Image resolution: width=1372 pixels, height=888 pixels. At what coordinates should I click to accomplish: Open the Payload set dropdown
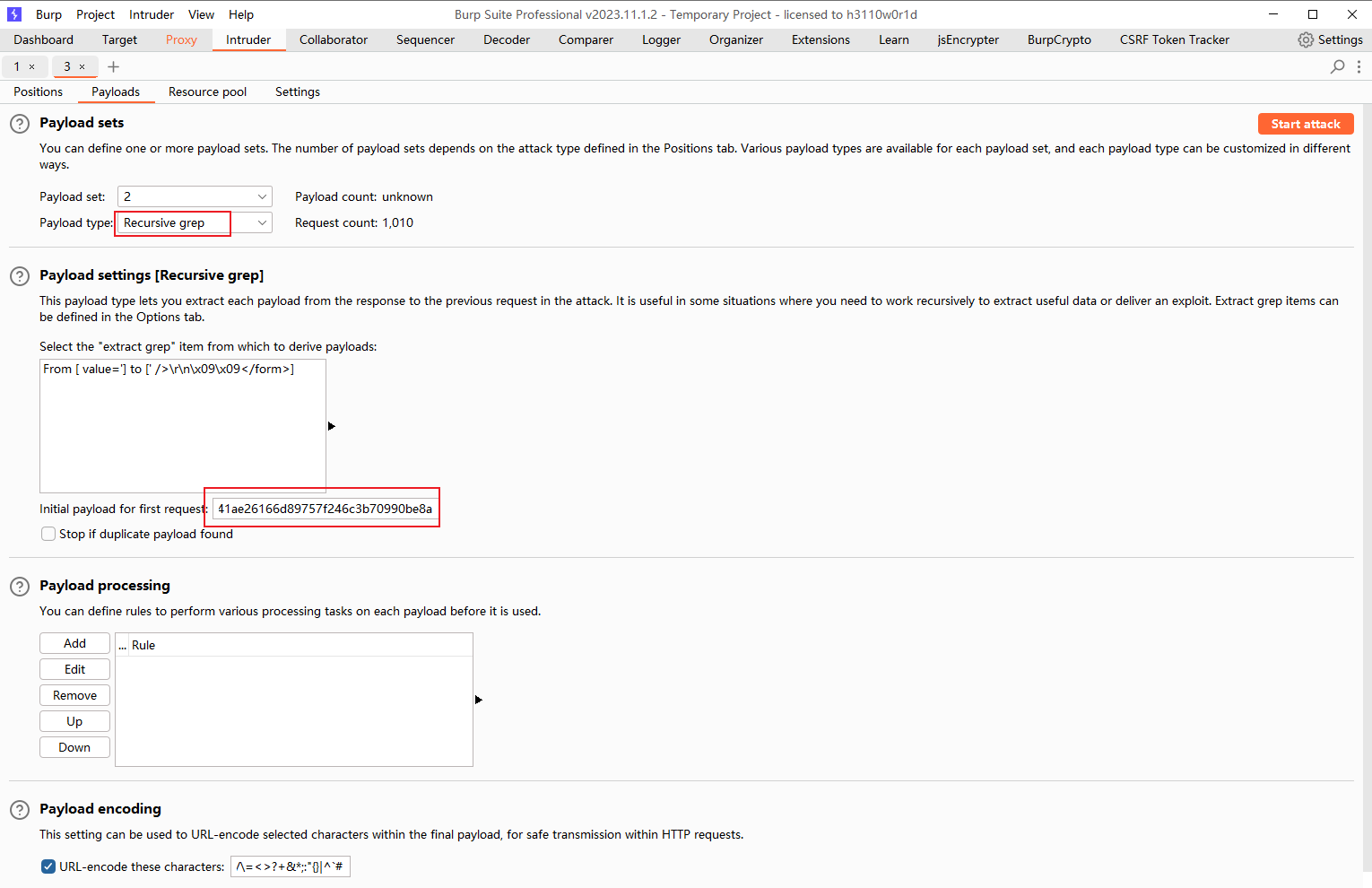coord(195,196)
